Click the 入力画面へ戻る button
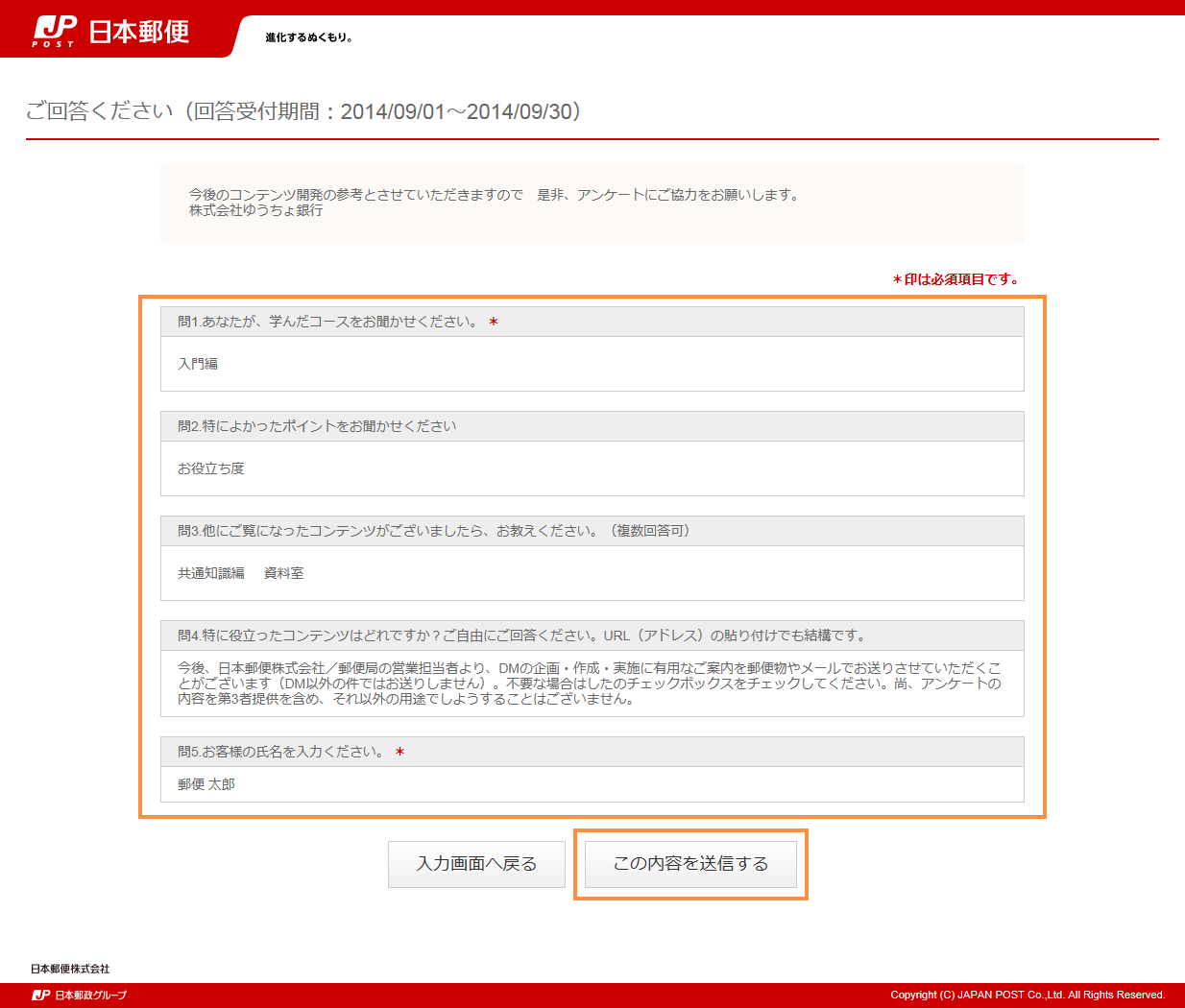This screenshot has width=1185, height=1008. pos(476,864)
